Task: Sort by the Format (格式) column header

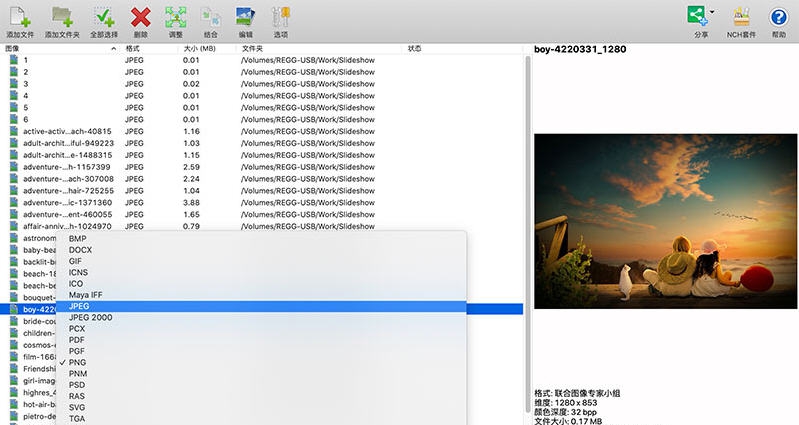Action: coord(151,48)
